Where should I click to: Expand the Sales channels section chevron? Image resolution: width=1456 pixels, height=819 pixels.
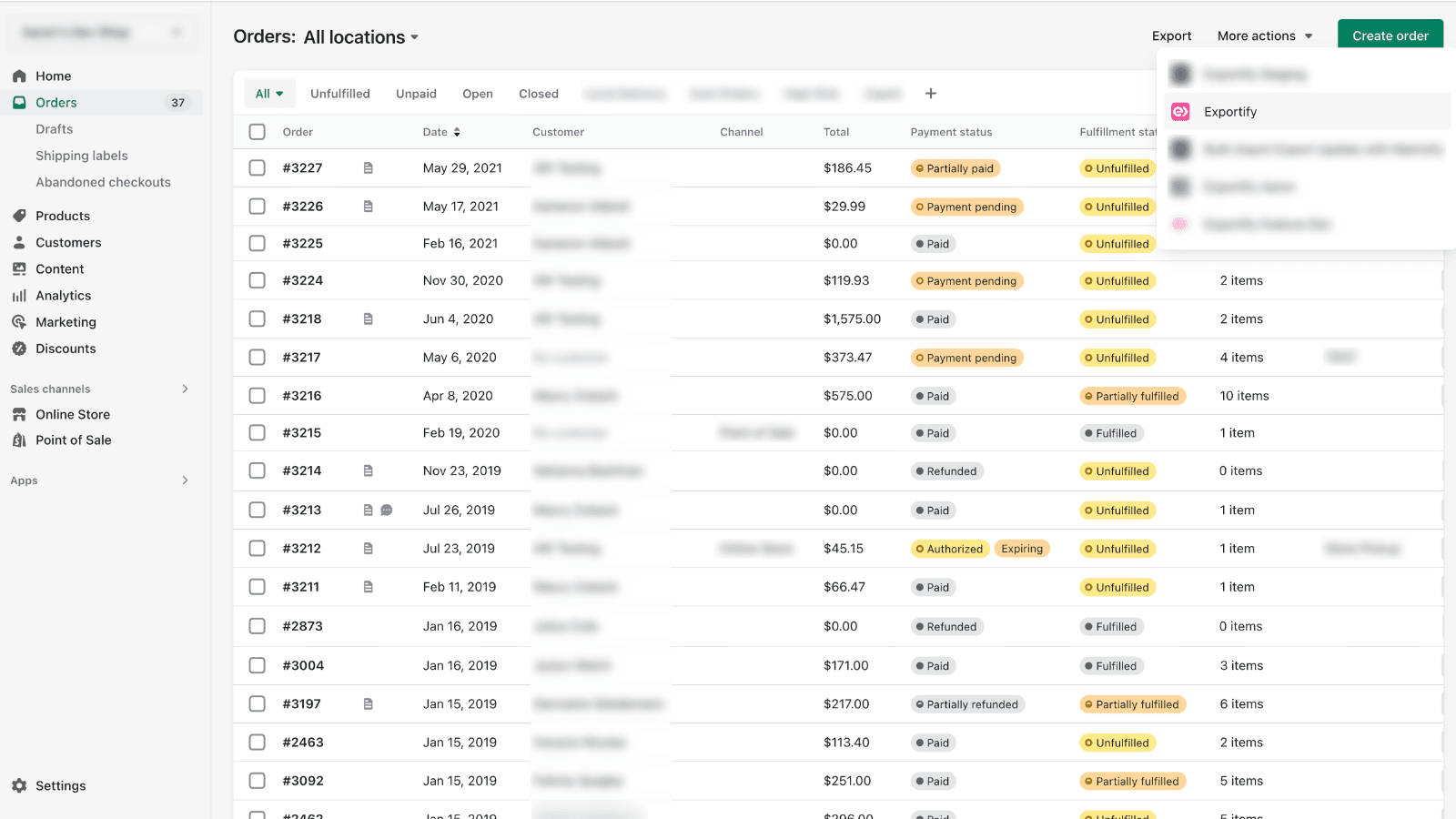[x=185, y=389]
